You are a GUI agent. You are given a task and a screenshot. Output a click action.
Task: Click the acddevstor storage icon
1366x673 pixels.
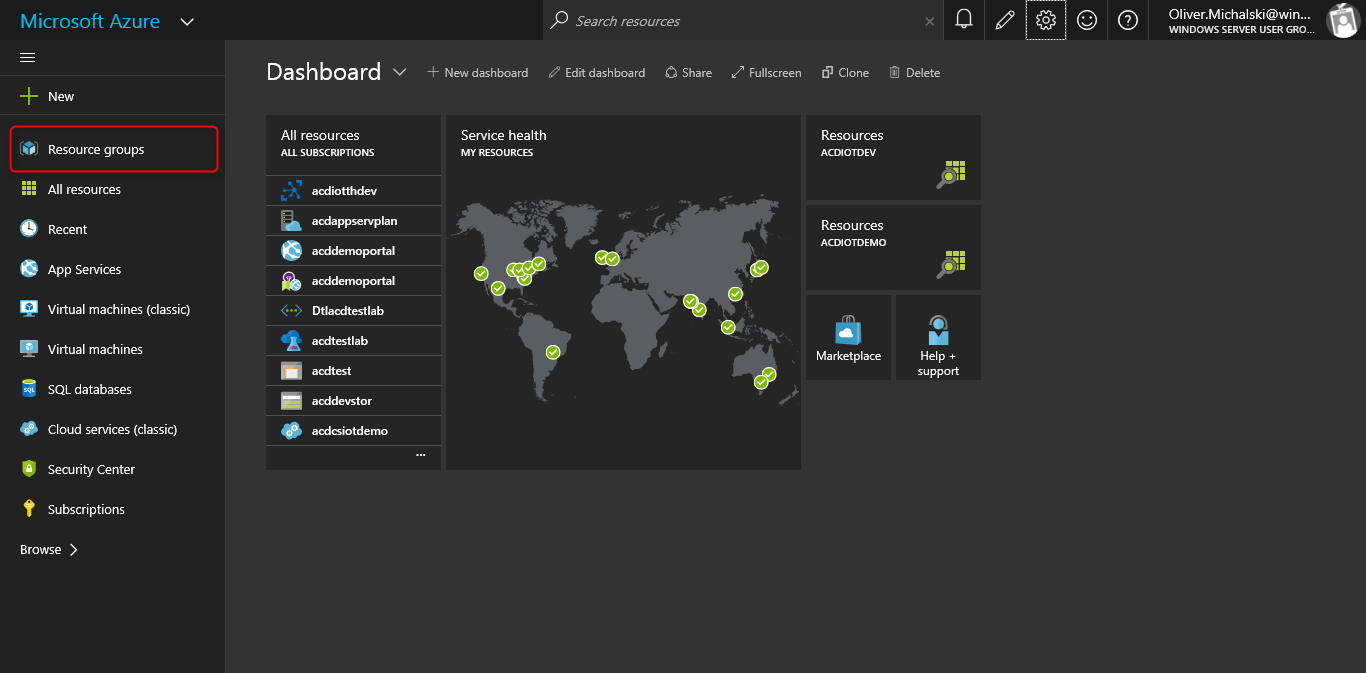(291, 401)
